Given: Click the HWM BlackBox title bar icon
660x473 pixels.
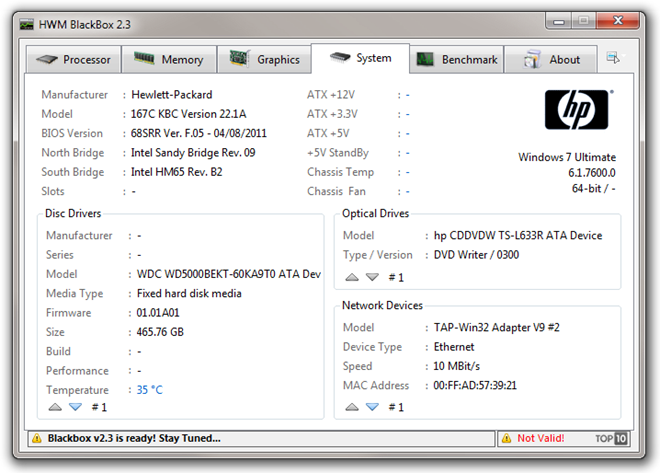Looking at the screenshot, I should point(27,24).
